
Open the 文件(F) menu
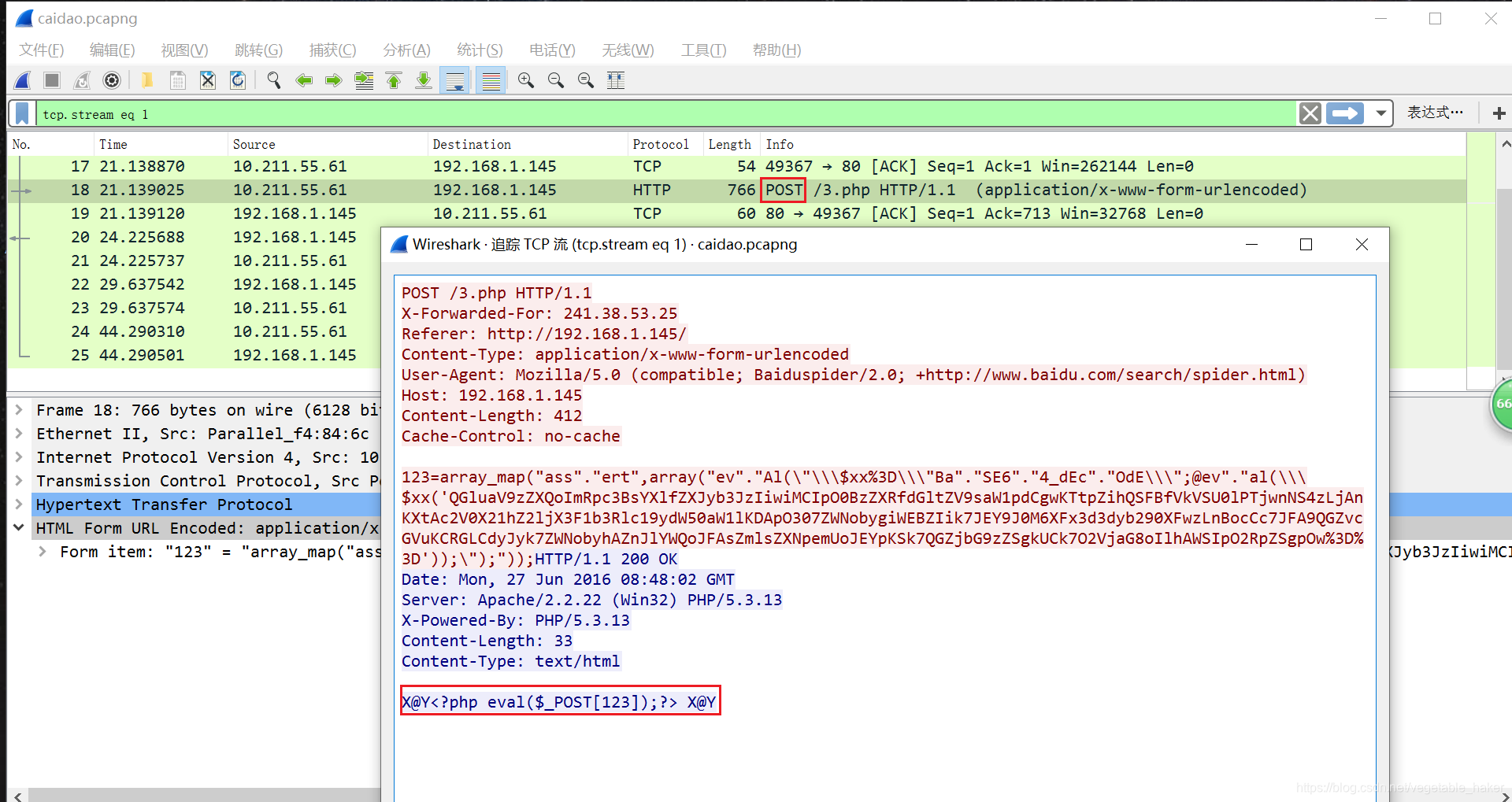pos(41,50)
